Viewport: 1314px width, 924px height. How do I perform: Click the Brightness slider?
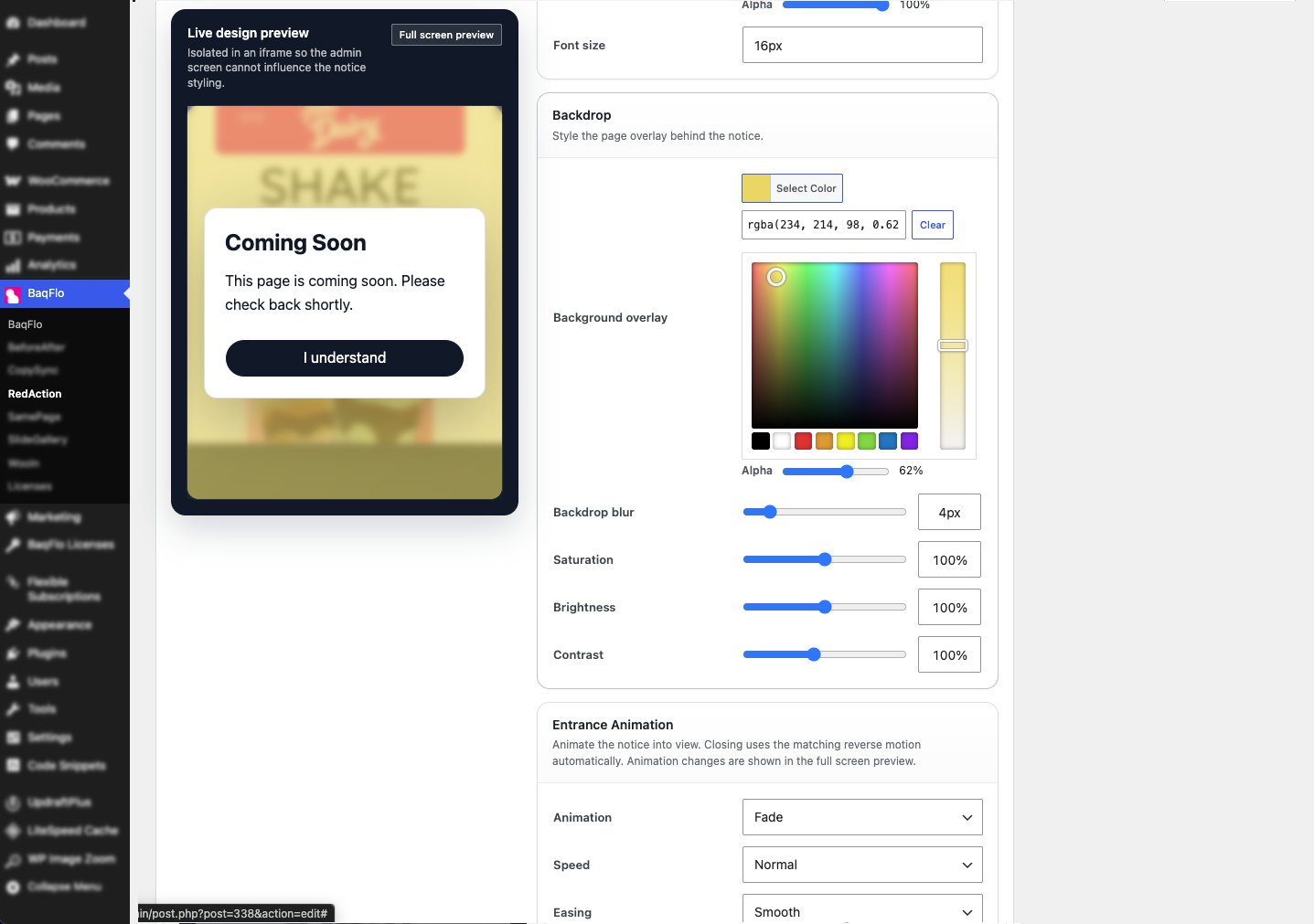(825, 607)
